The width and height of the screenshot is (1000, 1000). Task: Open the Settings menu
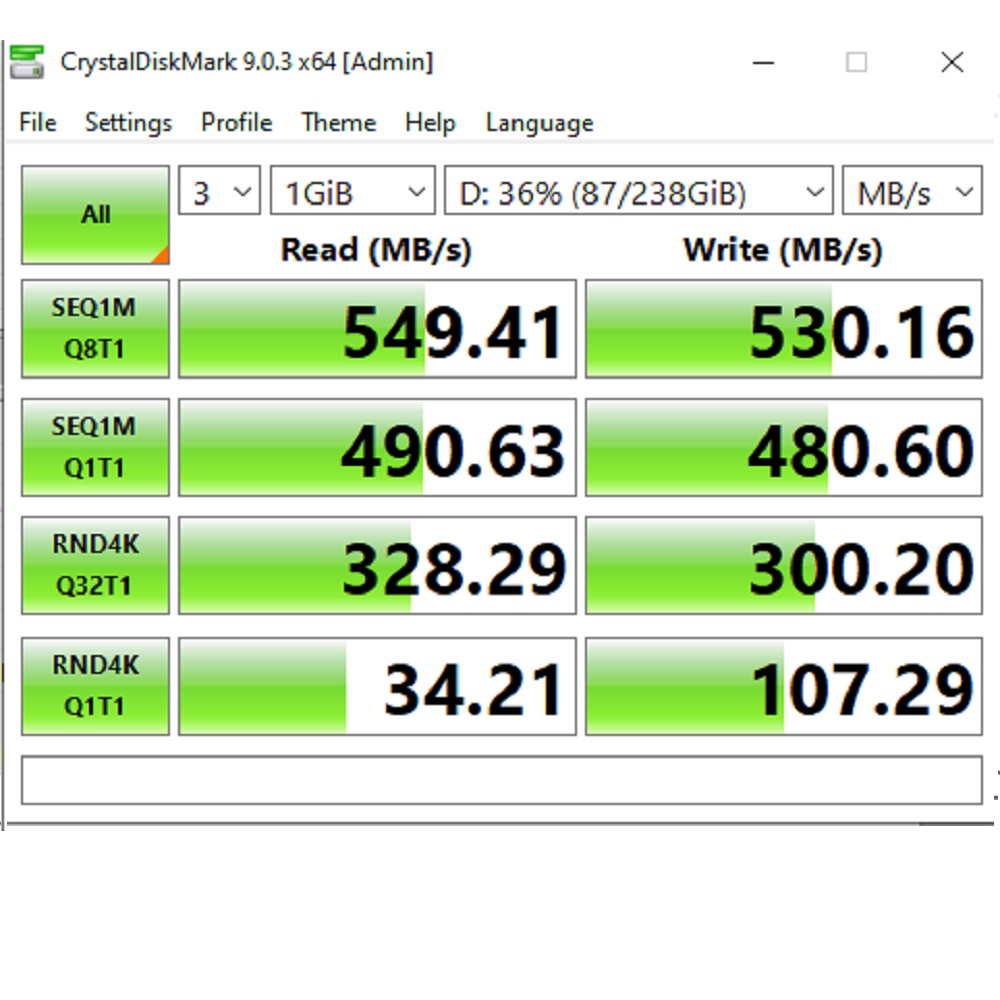click(128, 122)
